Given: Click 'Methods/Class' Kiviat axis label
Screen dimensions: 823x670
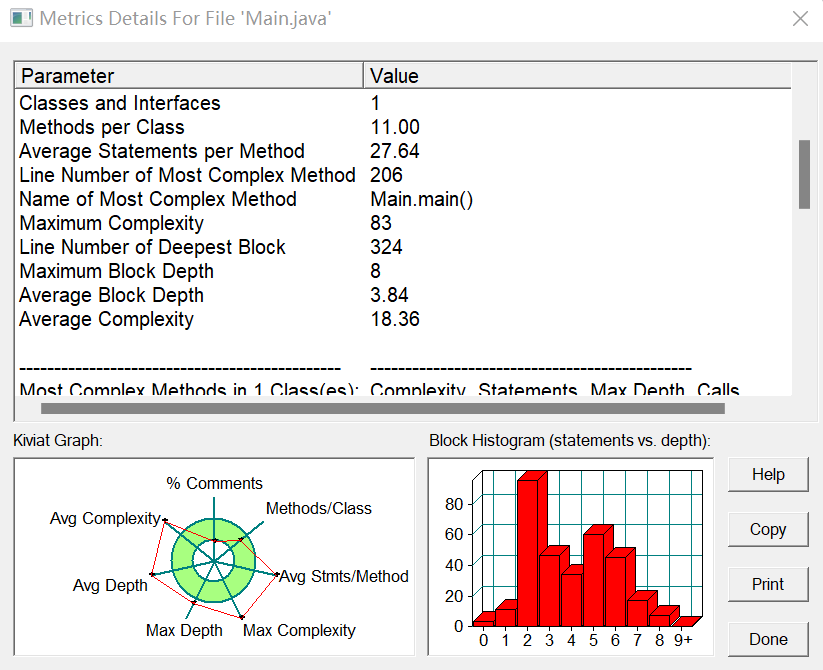Looking at the screenshot, I should [319, 508].
